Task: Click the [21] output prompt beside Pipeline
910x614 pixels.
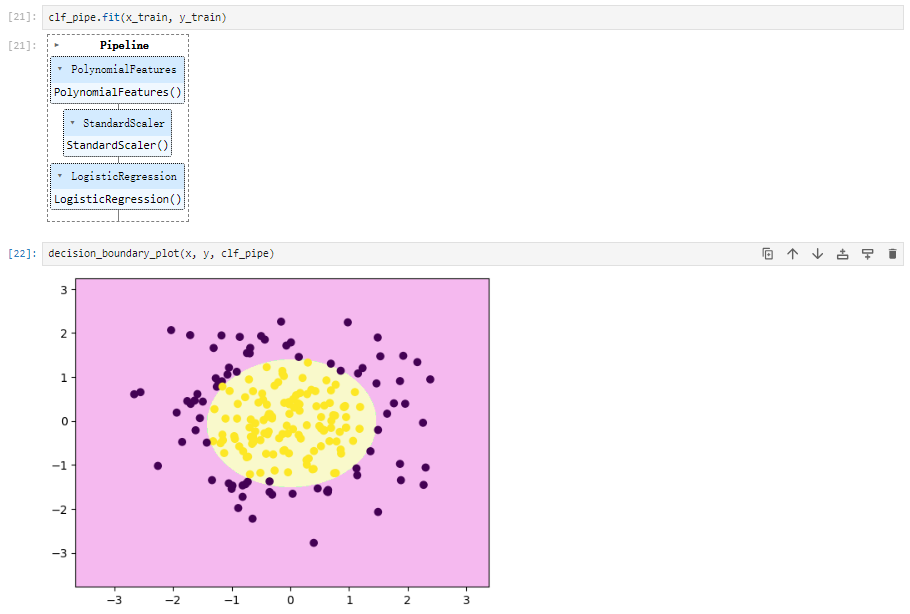Action: coord(22,45)
